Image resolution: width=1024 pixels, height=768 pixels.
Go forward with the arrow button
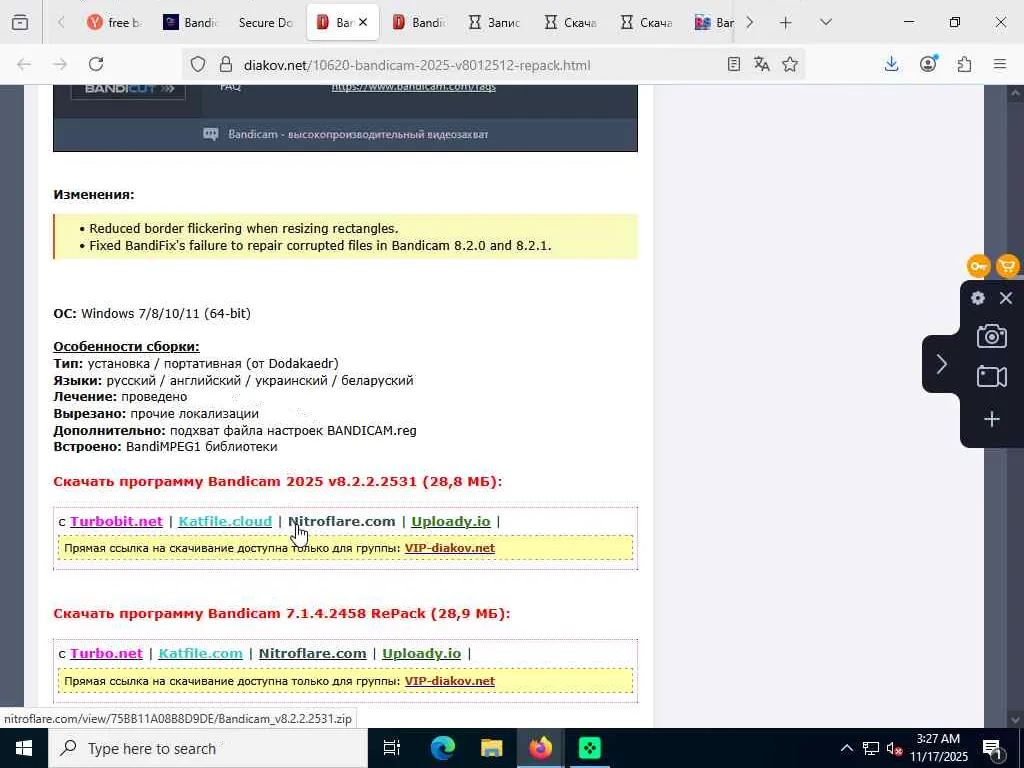coord(60,64)
